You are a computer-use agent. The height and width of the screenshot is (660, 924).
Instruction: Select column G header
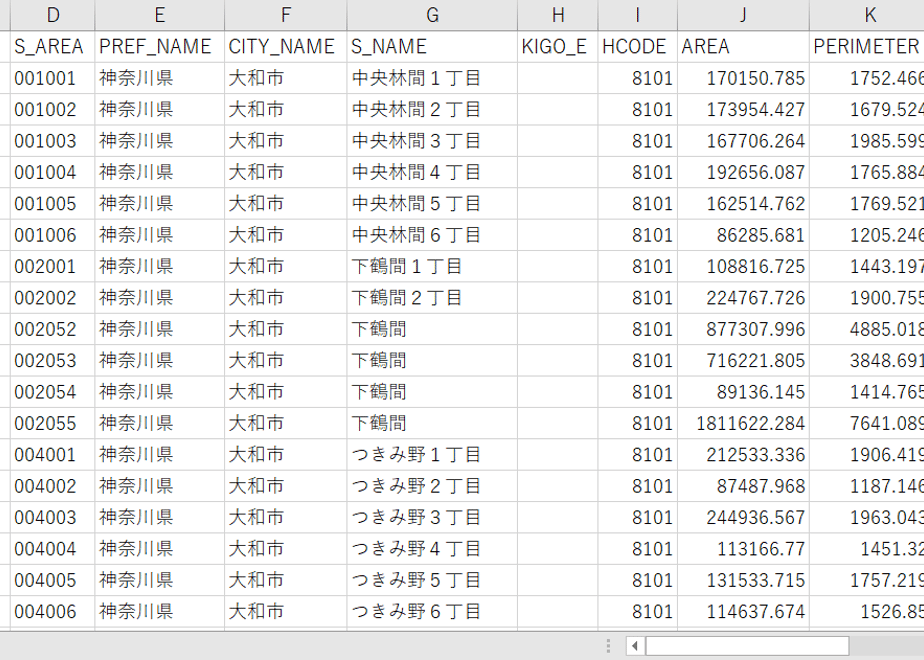pyautogui.click(x=432, y=15)
